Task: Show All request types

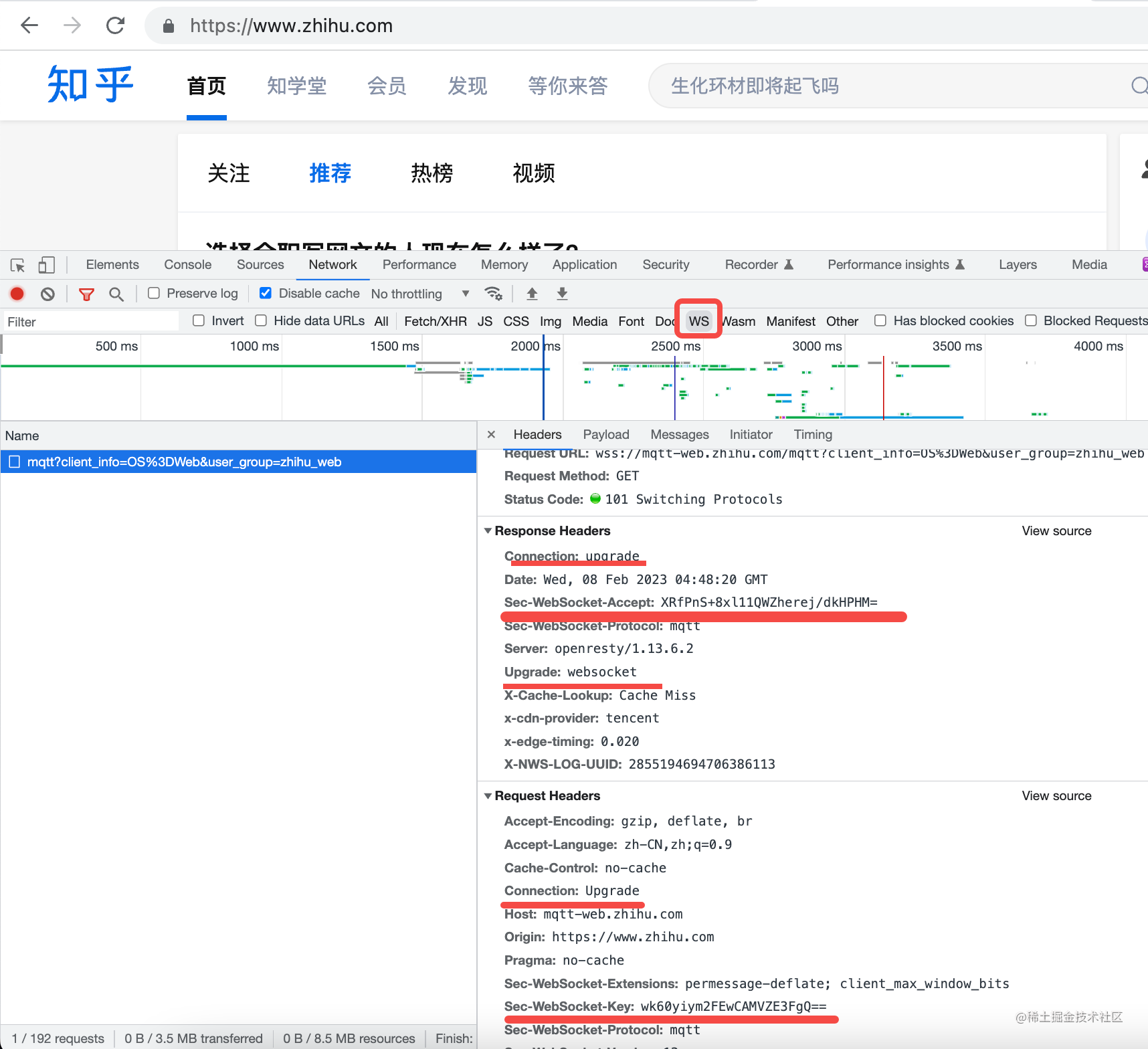Action: pyautogui.click(x=381, y=321)
